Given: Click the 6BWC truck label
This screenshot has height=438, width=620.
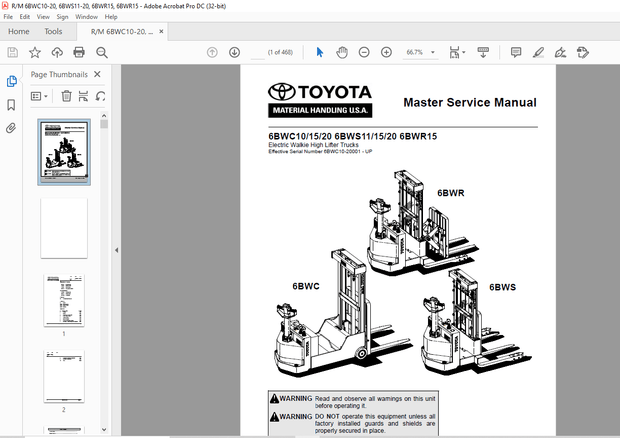Looking at the screenshot, I should (306, 286).
